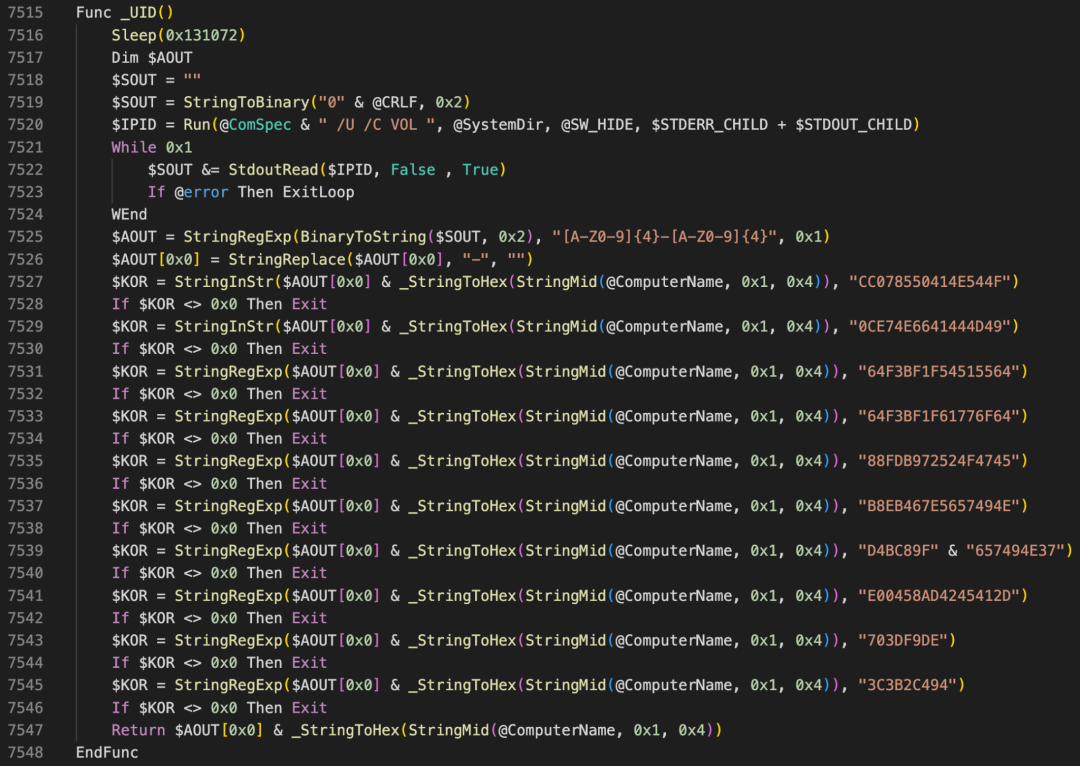Click the $STDERR_CHILD variable
This screenshot has height=766, width=1080.
tap(709, 125)
